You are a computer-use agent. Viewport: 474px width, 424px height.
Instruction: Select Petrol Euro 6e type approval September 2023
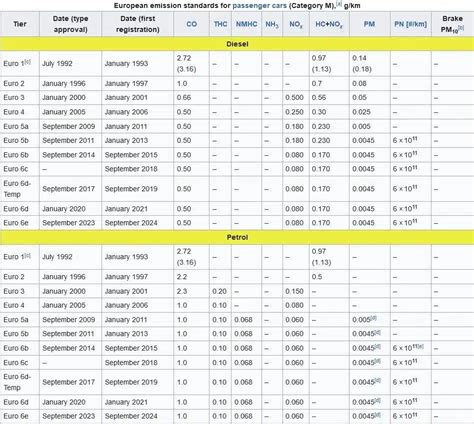[69, 416]
